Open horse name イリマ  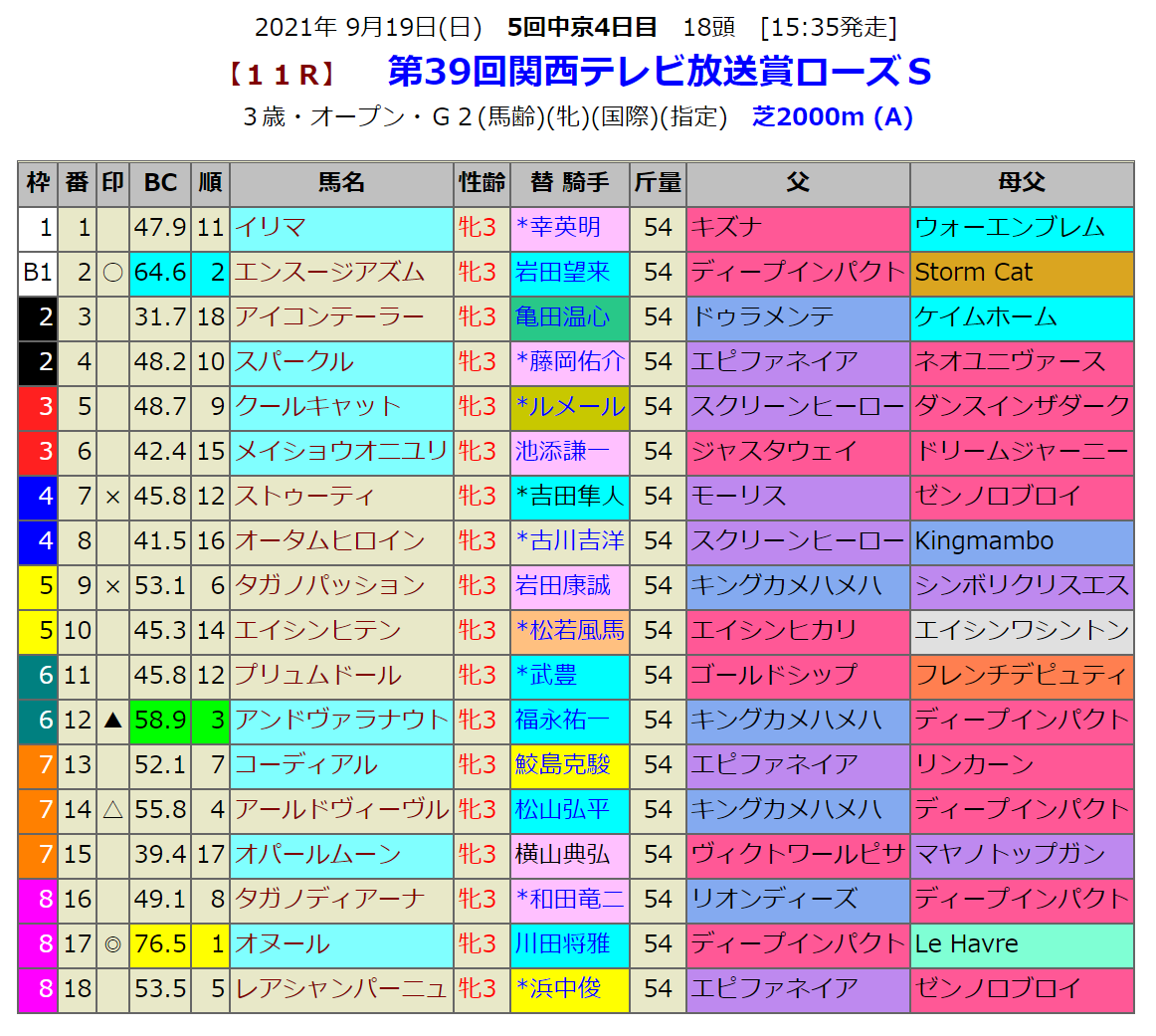(270, 227)
